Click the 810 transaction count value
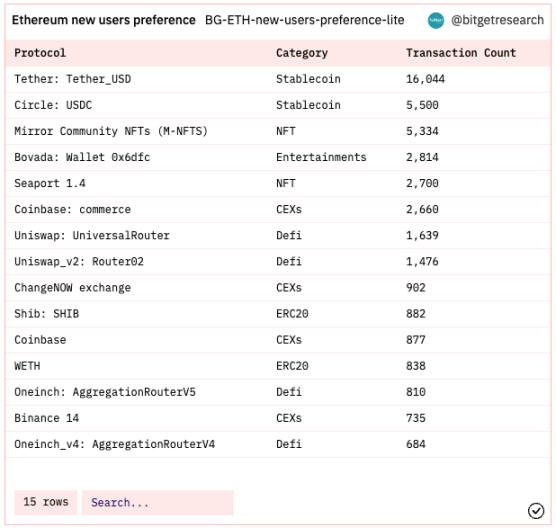This screenshot has height=528, width=556. 416,392
